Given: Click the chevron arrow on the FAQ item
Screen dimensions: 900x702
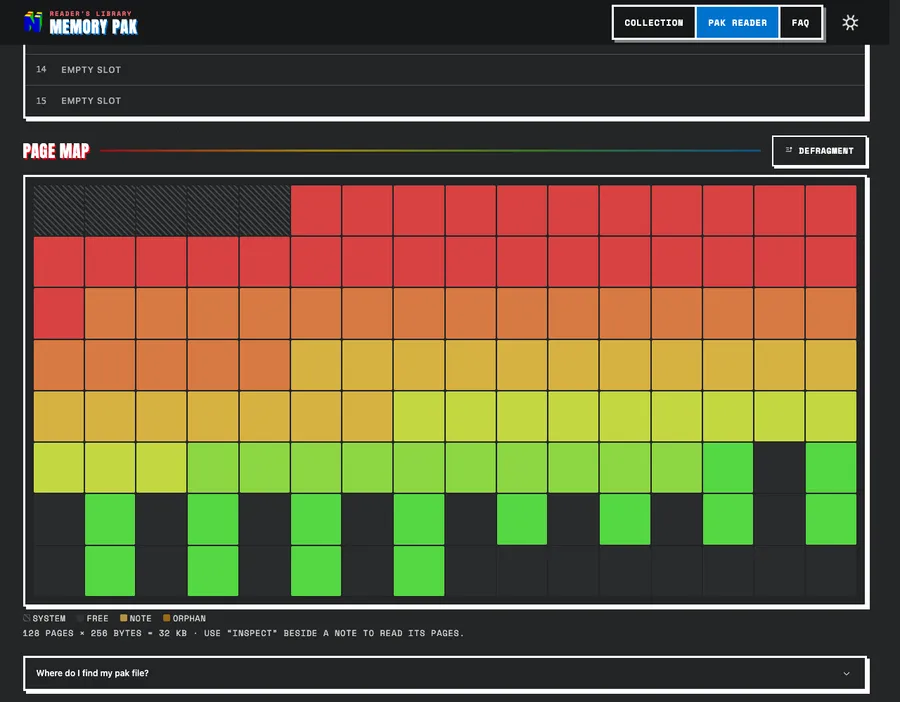Looking at the screenshot, I should click(x=846, y=673).
